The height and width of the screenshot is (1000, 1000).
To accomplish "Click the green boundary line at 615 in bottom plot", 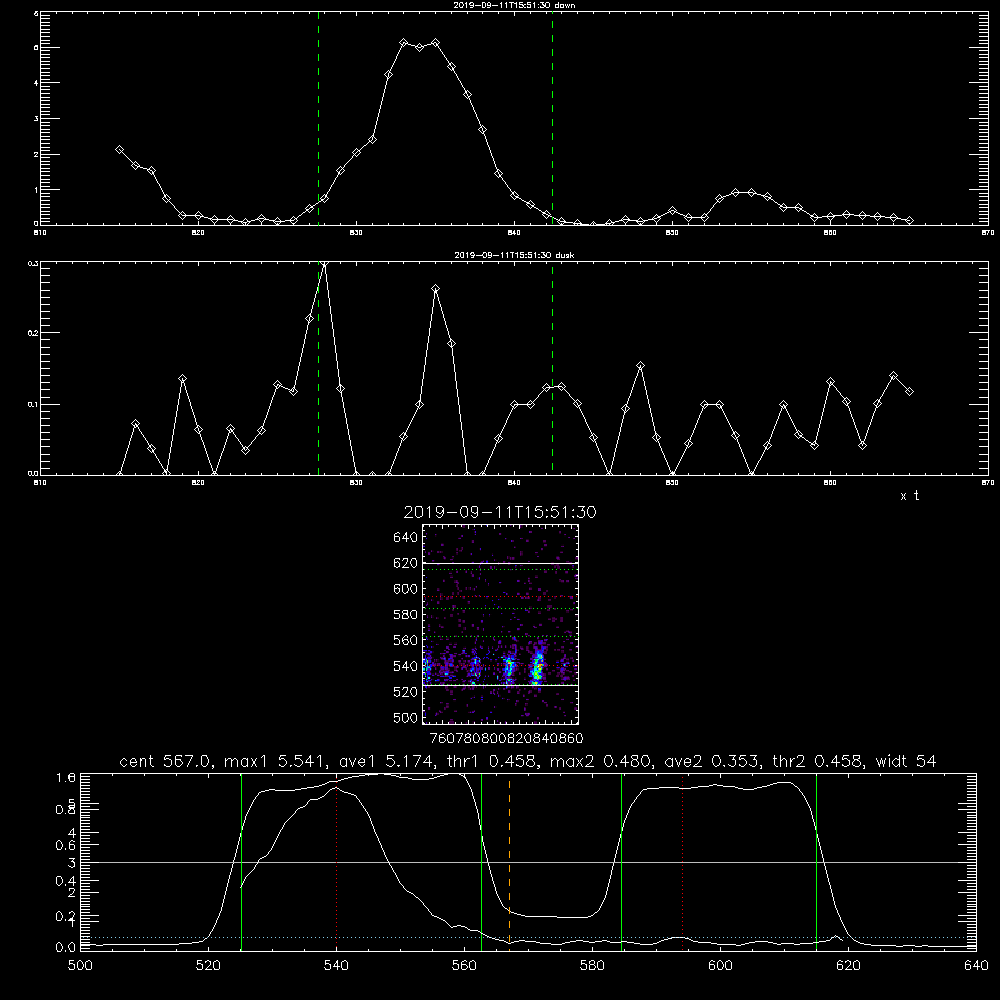I will pos(816,861).
